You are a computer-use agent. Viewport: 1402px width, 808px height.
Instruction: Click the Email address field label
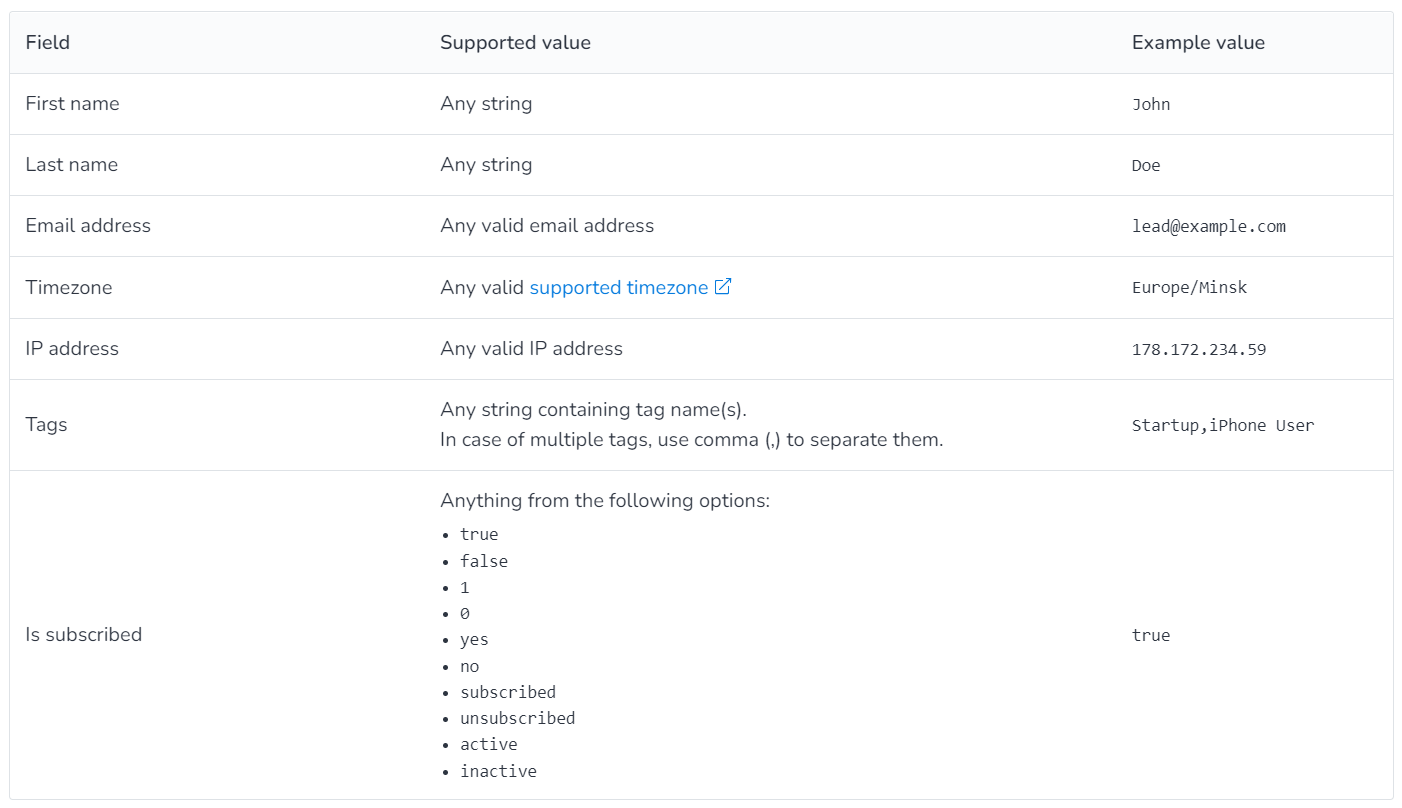pyautogui.click(x=88, y=226)
